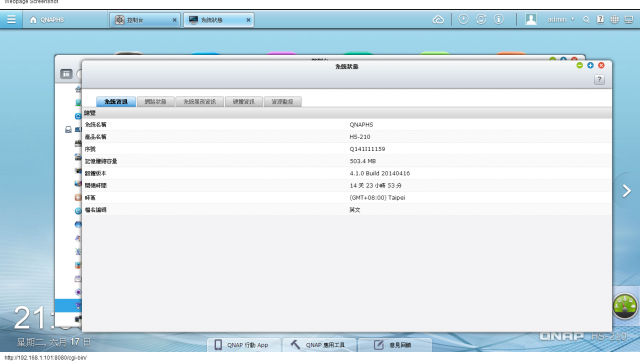Open the external devices icon
640x361 pixels.
[x=481, y=19]
